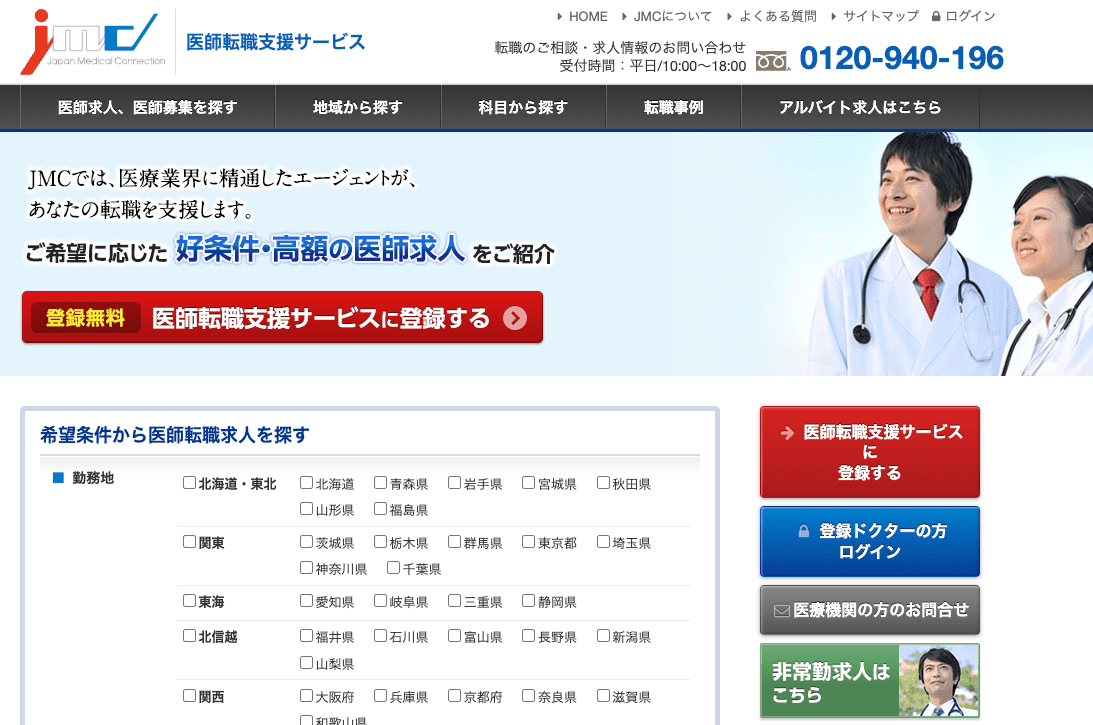Open 医師求人、医師募集を探す menu item

[147, 108]
